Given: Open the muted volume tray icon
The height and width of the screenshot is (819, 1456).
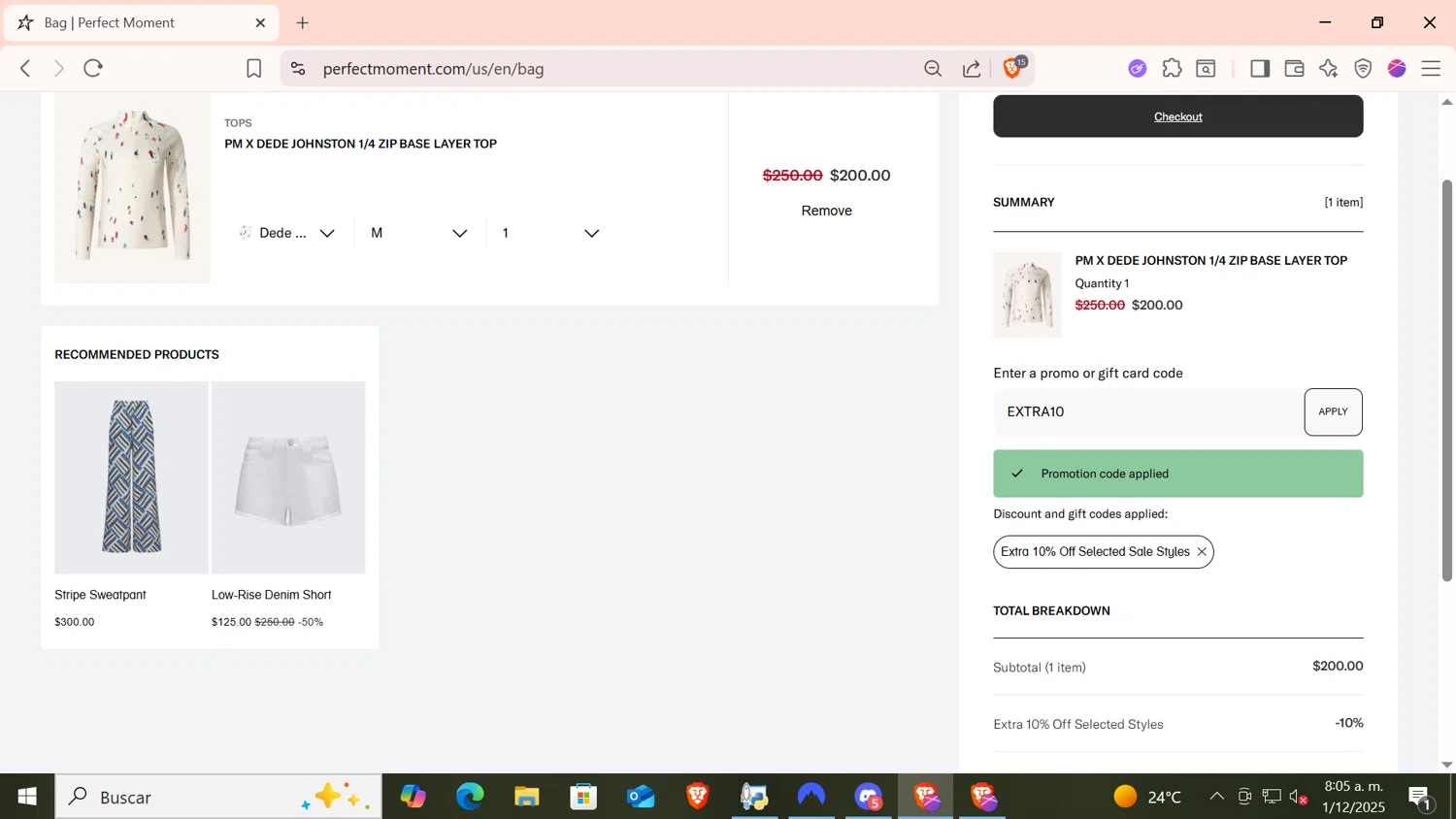Looking at the screenshot, I should pyautogui.click(x=1299, y=797).
